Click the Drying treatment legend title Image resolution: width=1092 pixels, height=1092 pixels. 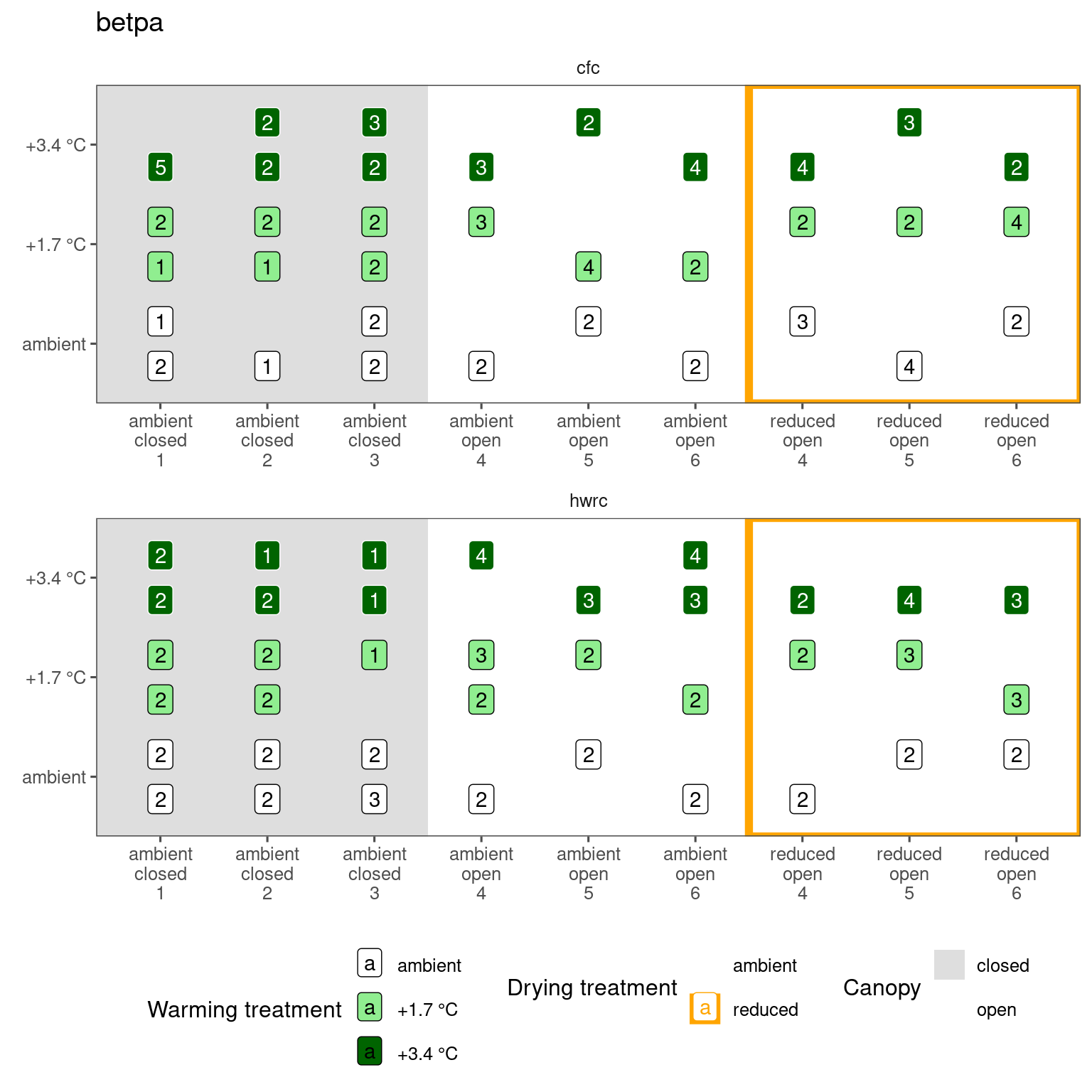[x=592, y=987]
